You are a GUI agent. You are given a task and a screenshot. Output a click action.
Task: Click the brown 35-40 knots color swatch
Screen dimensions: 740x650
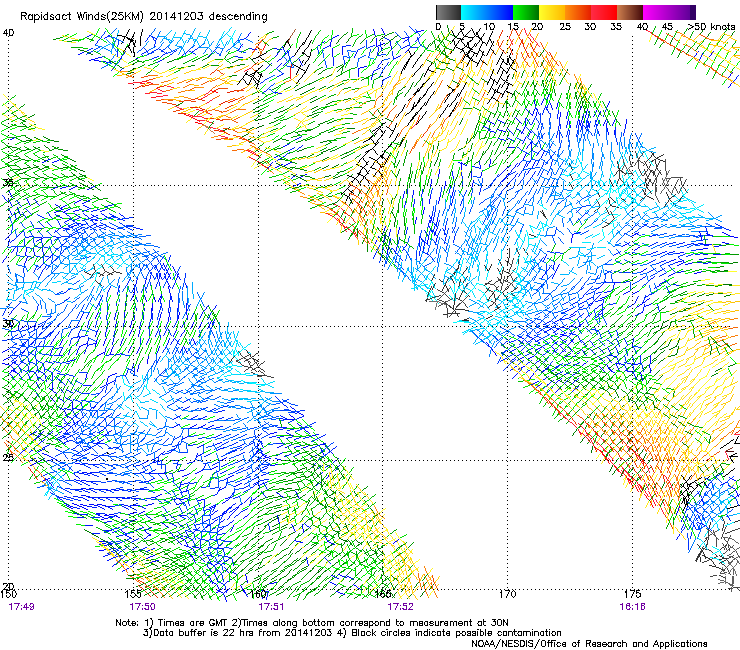coord(630,12)
